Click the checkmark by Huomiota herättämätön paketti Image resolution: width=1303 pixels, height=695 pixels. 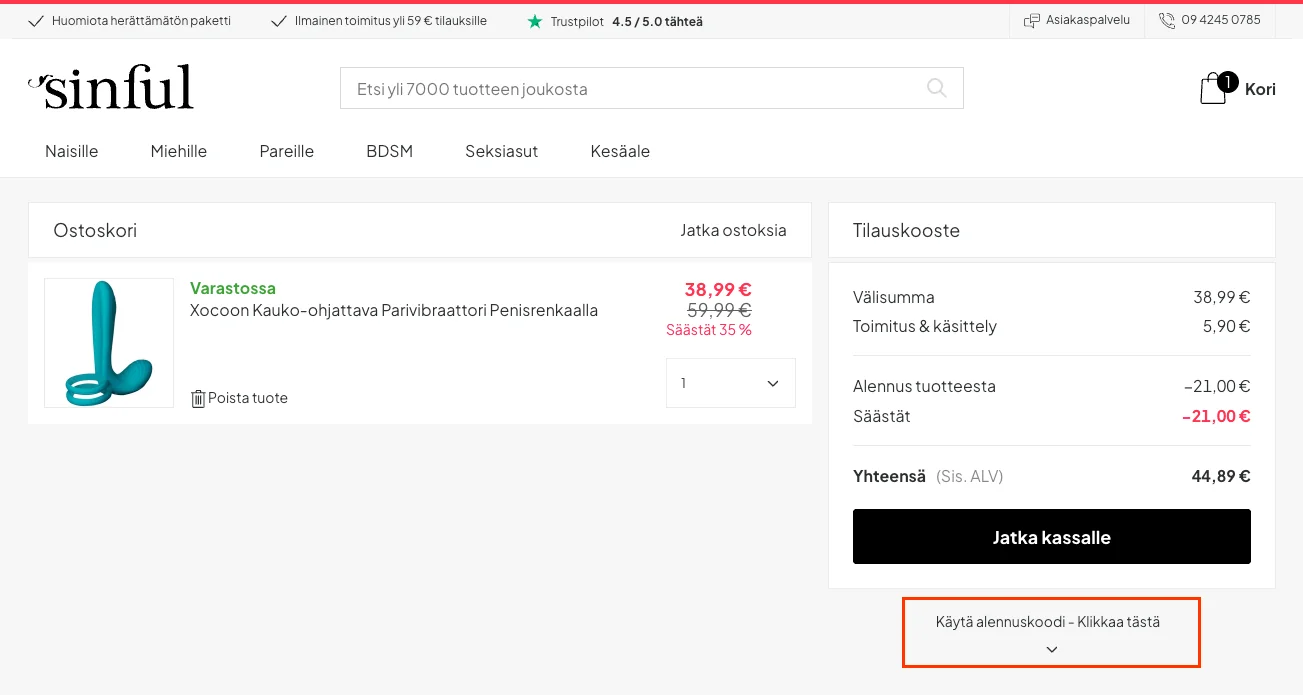tap(36, 21)
